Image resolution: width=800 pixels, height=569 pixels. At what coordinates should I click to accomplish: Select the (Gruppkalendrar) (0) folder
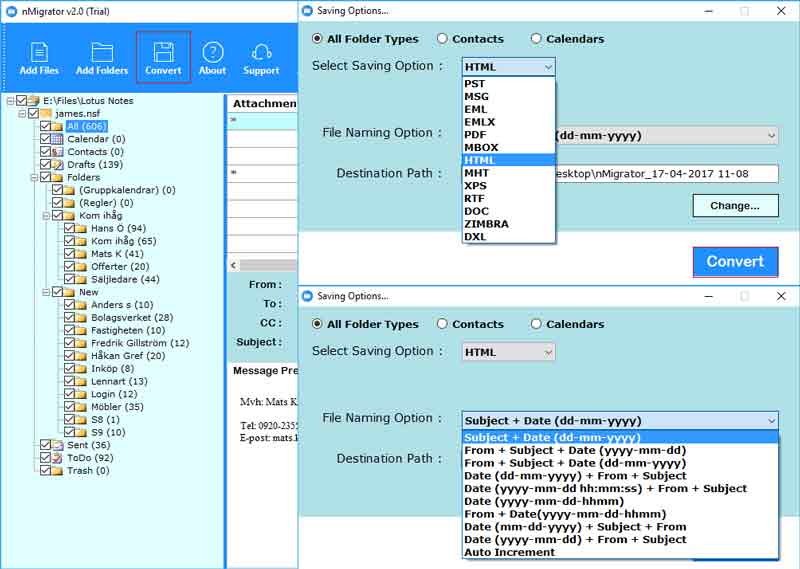tap(127, 190)
